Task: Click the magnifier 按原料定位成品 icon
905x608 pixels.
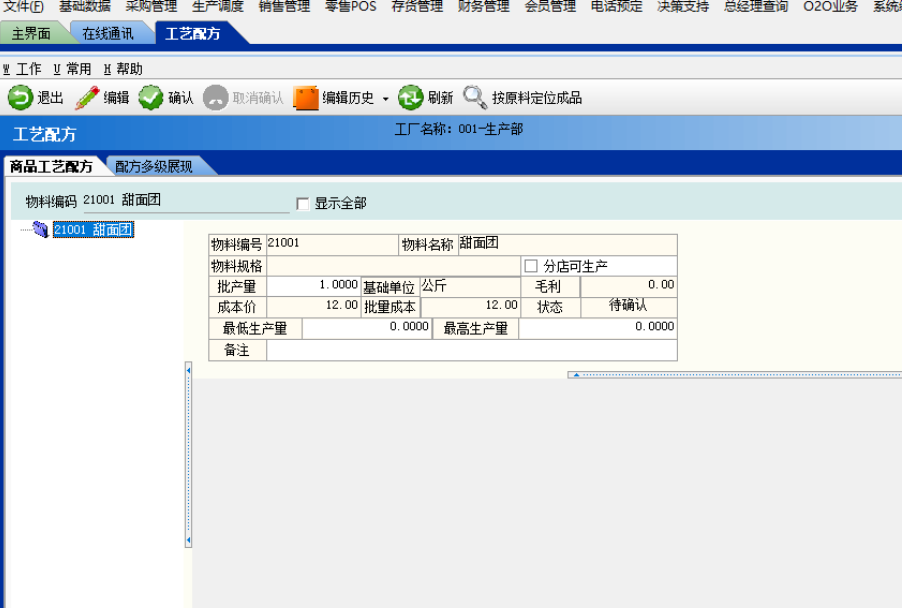Action: coord(475,98)
